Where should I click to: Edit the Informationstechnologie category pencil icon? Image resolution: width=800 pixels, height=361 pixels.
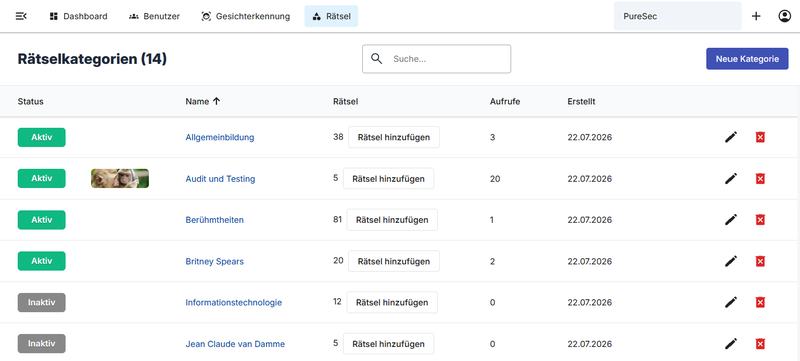(x=731, y=302)
